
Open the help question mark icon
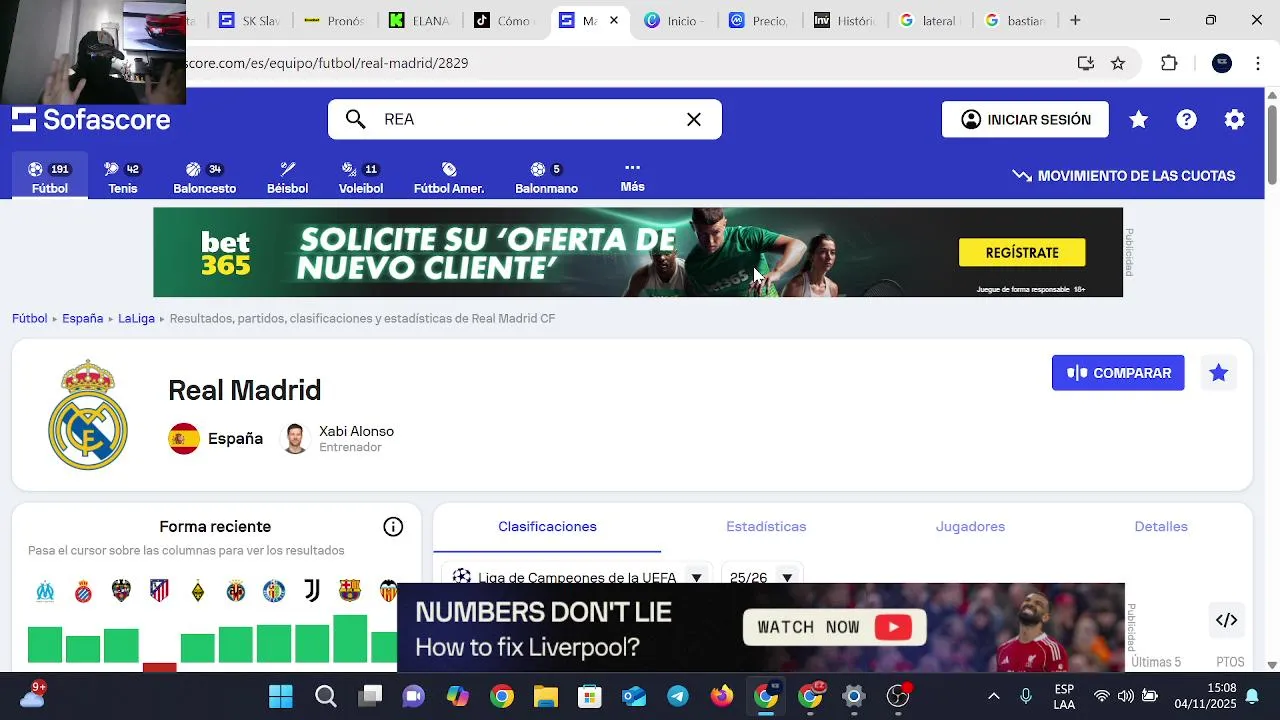[x=1186, y=120]
